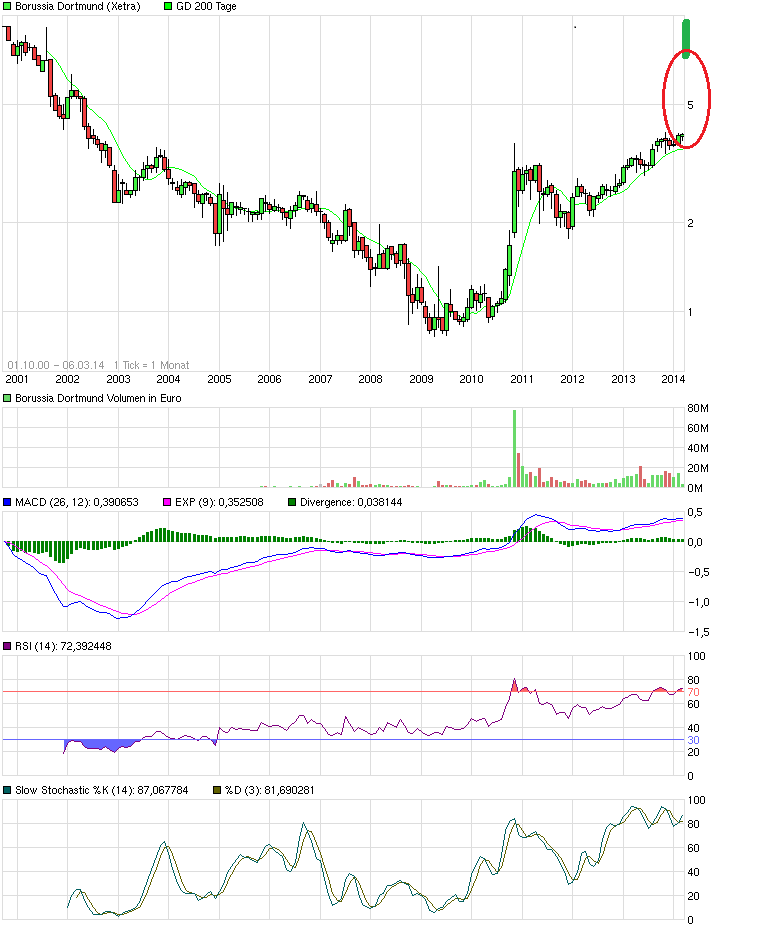The height and width of the screenshot is (928, 761).
Task: Click 'Borussia Dortmund Volumen in Euro' label
Action: tap(98, 398)
